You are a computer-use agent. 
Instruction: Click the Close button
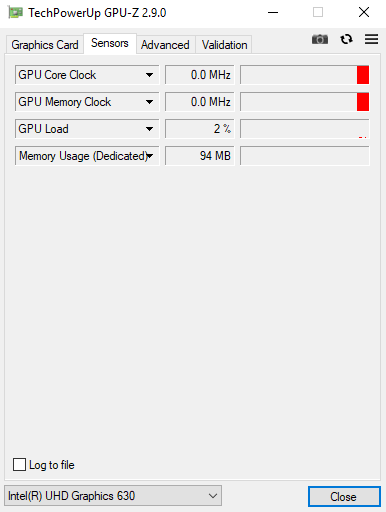[344, 496]
